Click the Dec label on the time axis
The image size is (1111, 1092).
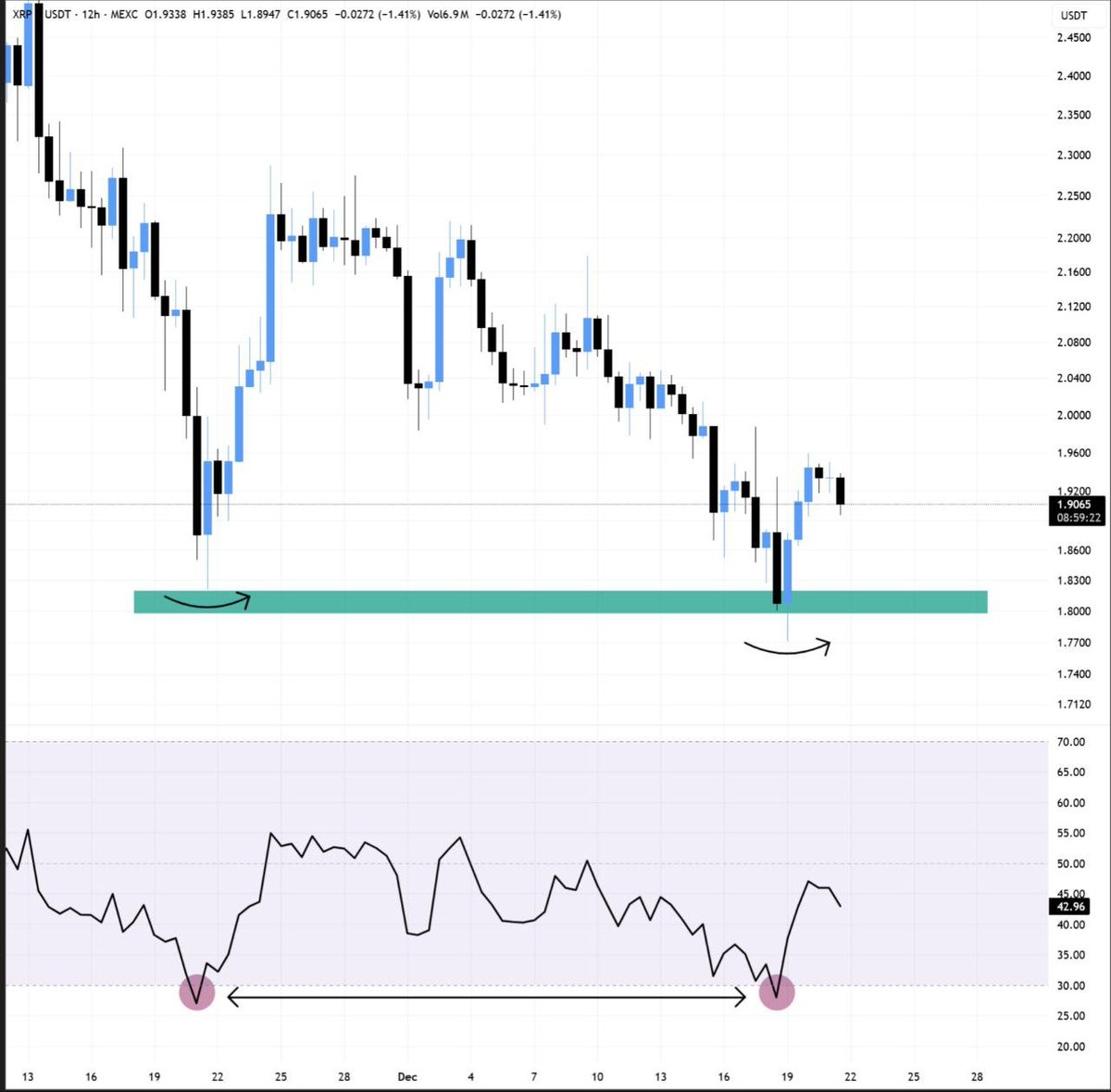click(407, 1077)
